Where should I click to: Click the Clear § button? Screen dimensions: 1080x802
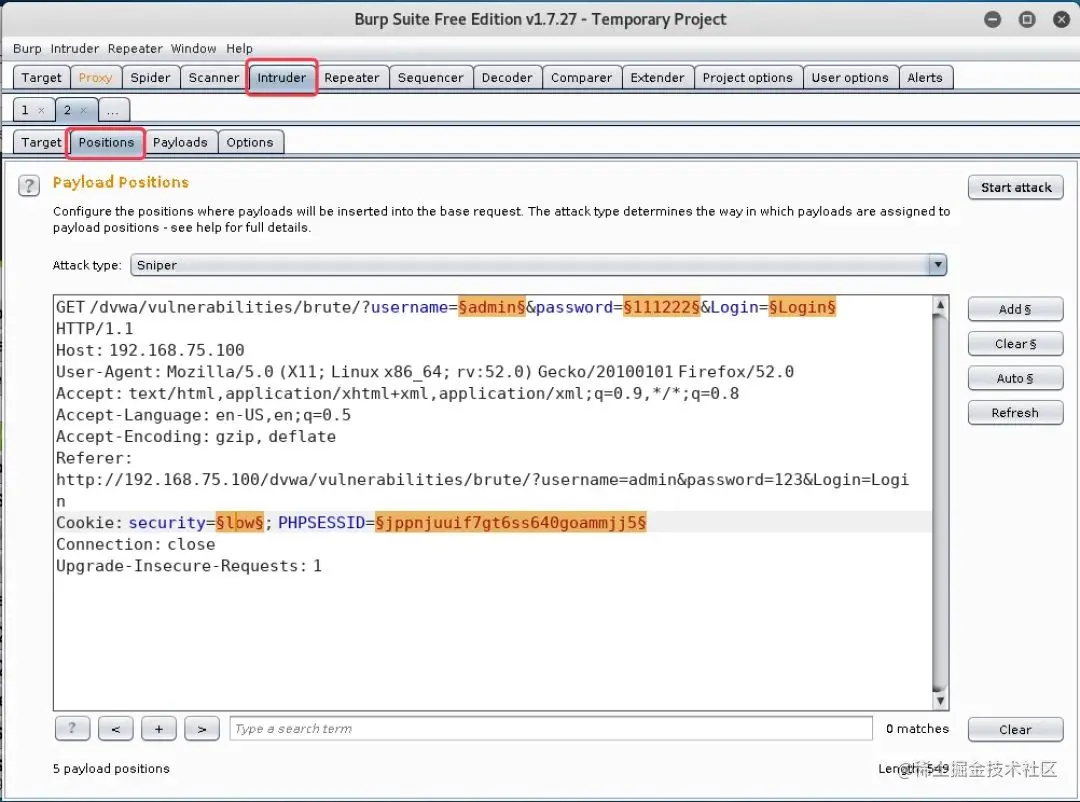pyautogui.click(x=1015, y=344)
